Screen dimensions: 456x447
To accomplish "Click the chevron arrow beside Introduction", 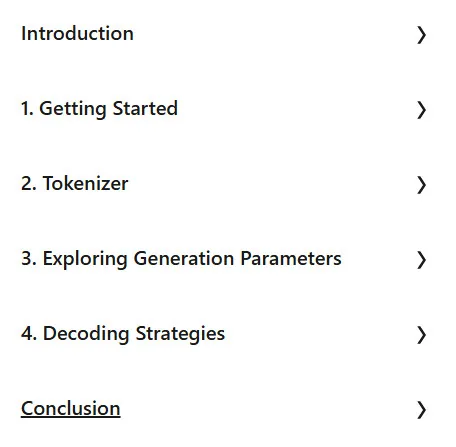I will (422, 35).
